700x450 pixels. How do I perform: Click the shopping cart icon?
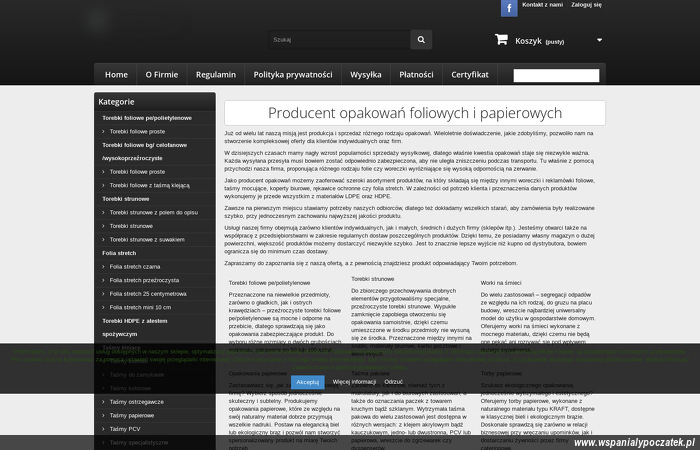coord(501,40)
